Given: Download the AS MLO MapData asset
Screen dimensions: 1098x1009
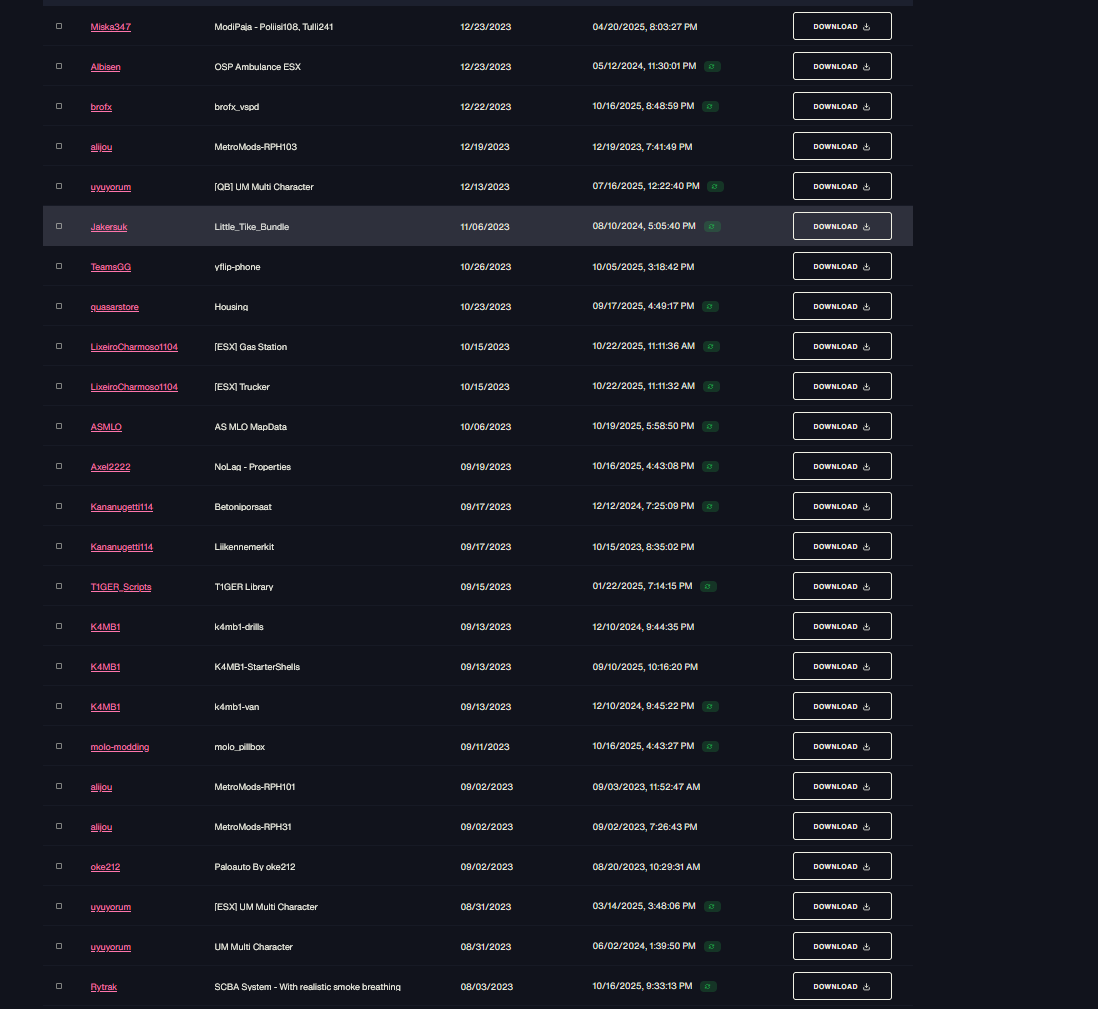Looking at the screenshot, I should point(842,426).
